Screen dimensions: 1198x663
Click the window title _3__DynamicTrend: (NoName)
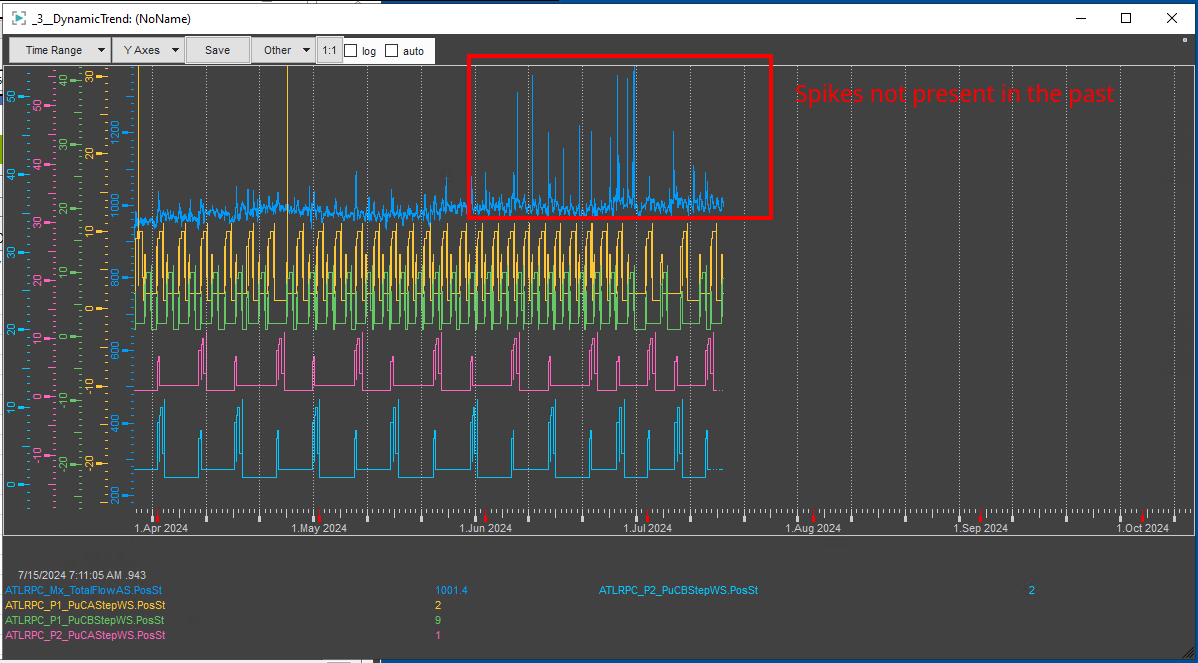coord(112,18)
